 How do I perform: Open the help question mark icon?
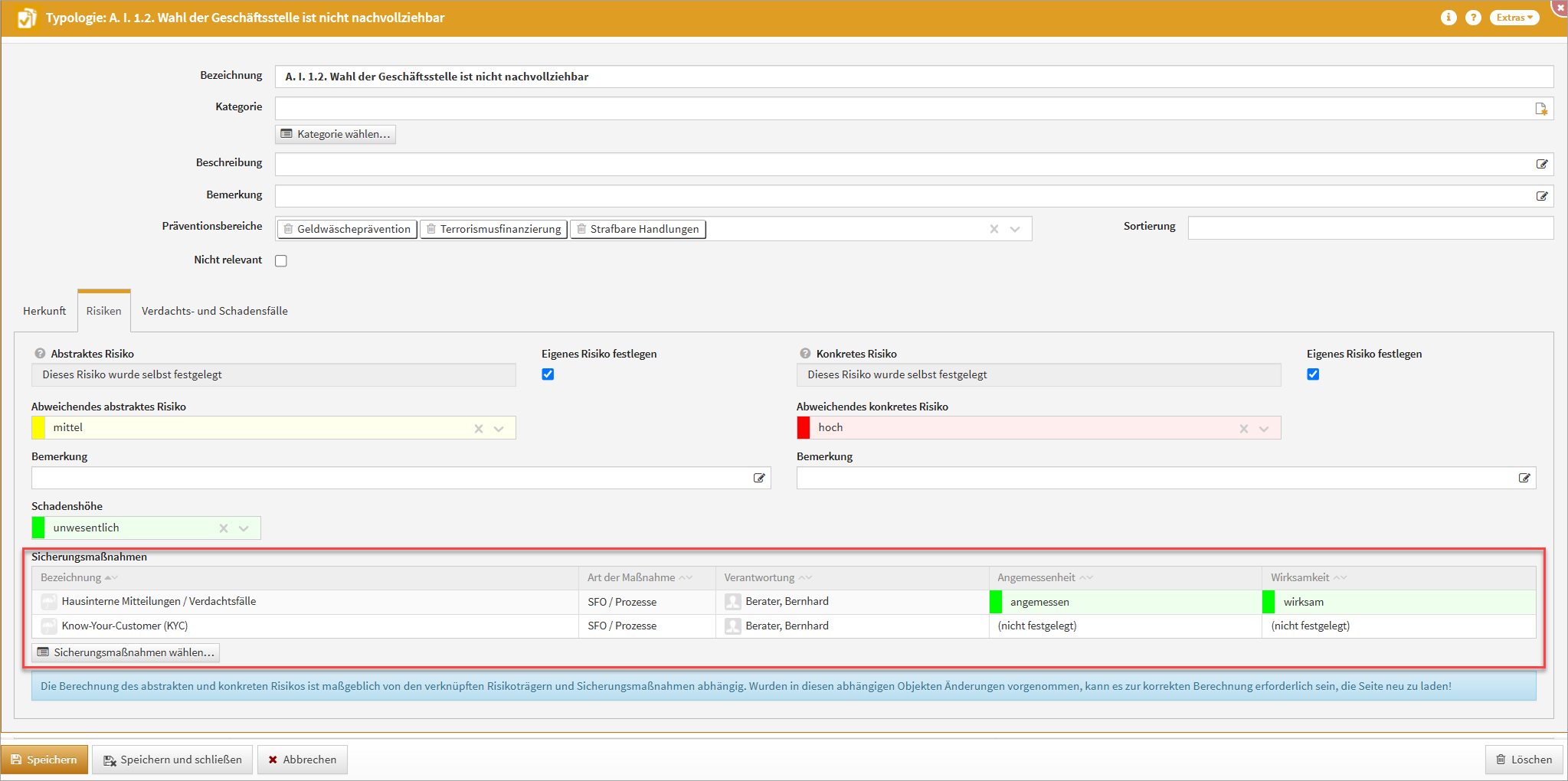coord(1473,18)
